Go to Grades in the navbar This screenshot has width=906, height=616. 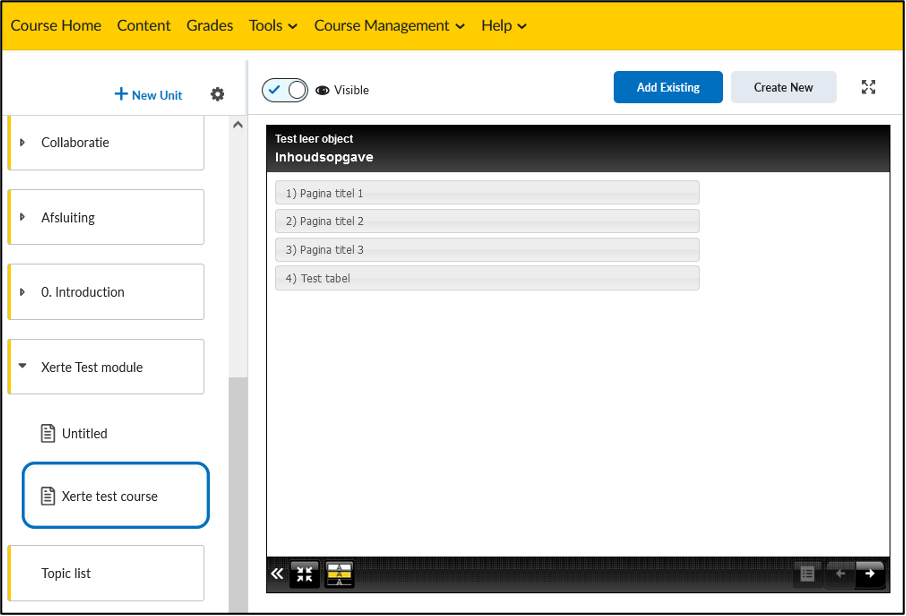tap(210, 25)
